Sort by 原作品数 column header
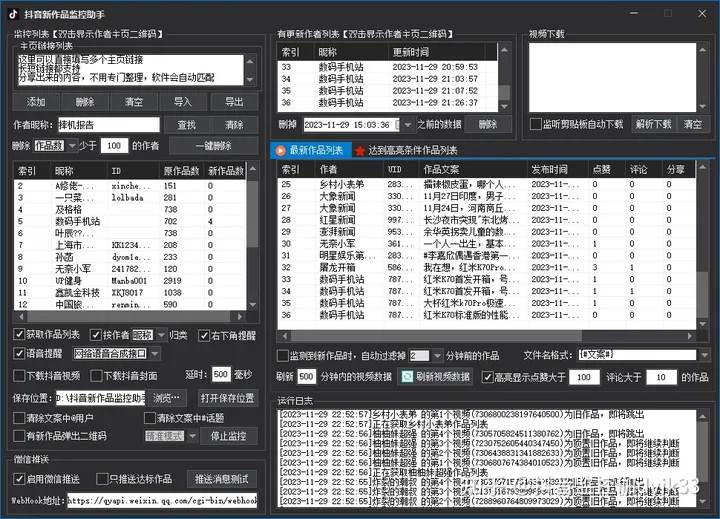 click(x=181, y=171)
